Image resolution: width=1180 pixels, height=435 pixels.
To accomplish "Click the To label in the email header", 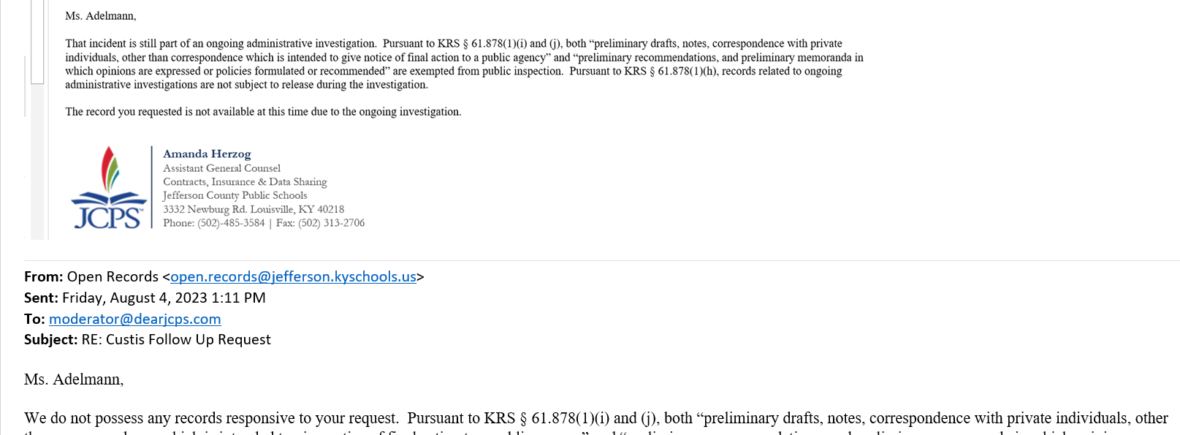I will [x=35, y=318].
